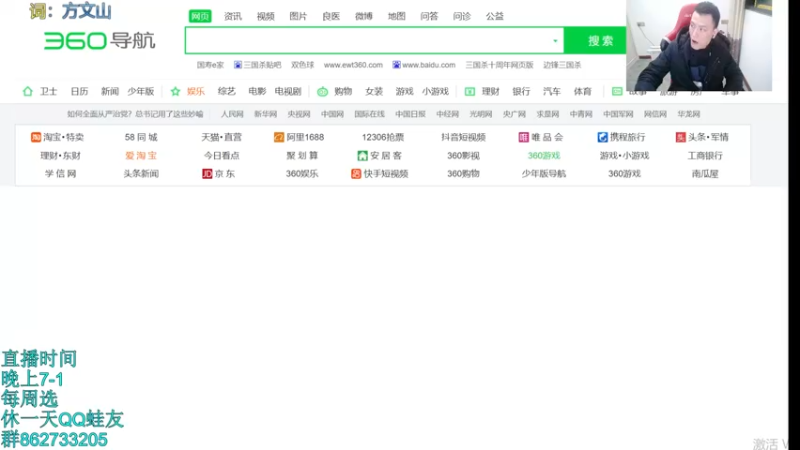Open 新闻 in the navigation bar
The image size is (800, 450).
(x=110, y=91)
